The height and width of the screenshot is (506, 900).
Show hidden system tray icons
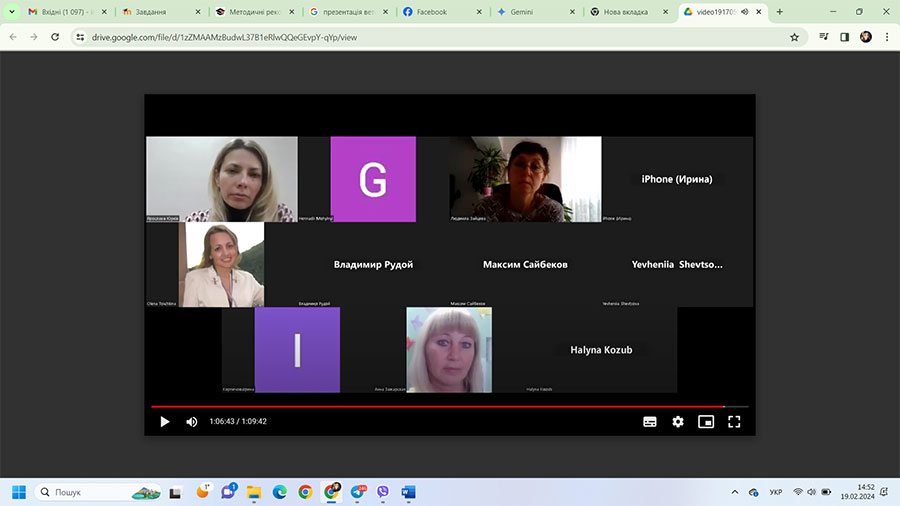735,492
